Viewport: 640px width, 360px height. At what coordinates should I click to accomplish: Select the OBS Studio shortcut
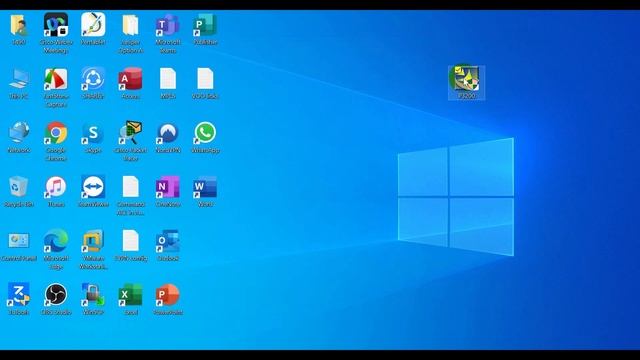(x=56, y=295)
